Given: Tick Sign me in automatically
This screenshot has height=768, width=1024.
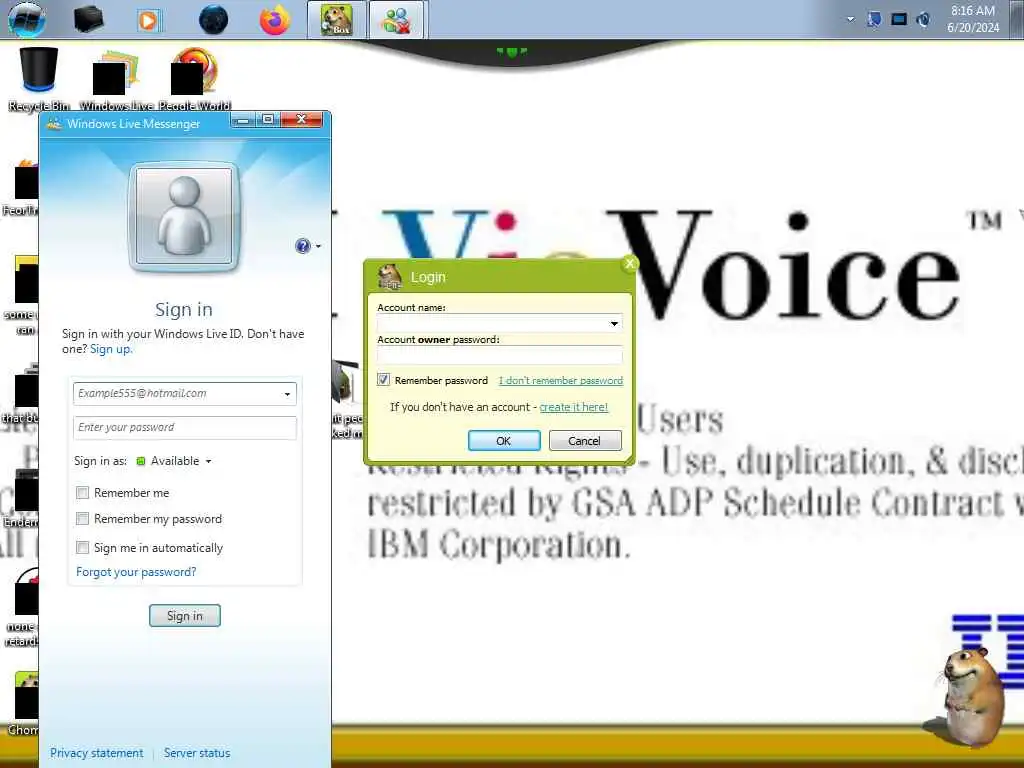Looking at the screenshot, I should click(x=82, y=547).
